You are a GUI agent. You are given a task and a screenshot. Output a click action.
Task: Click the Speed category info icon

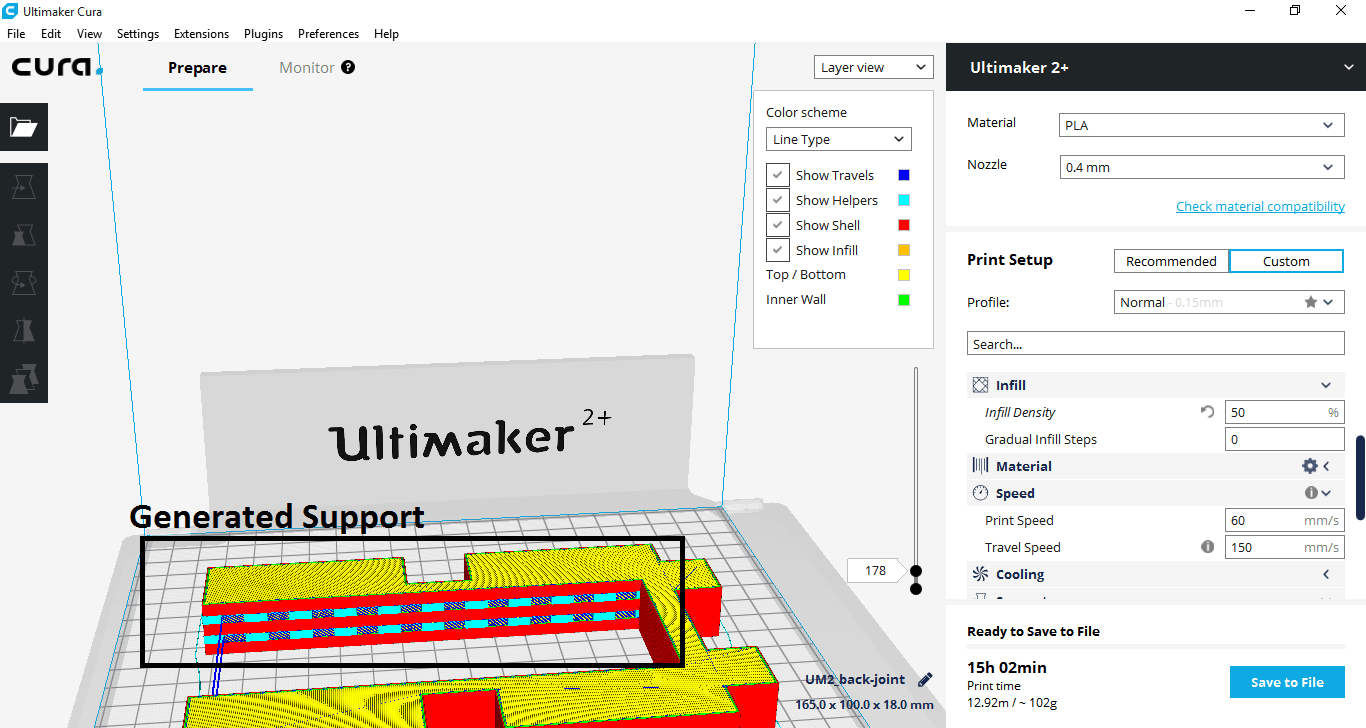click(1311, 493)
